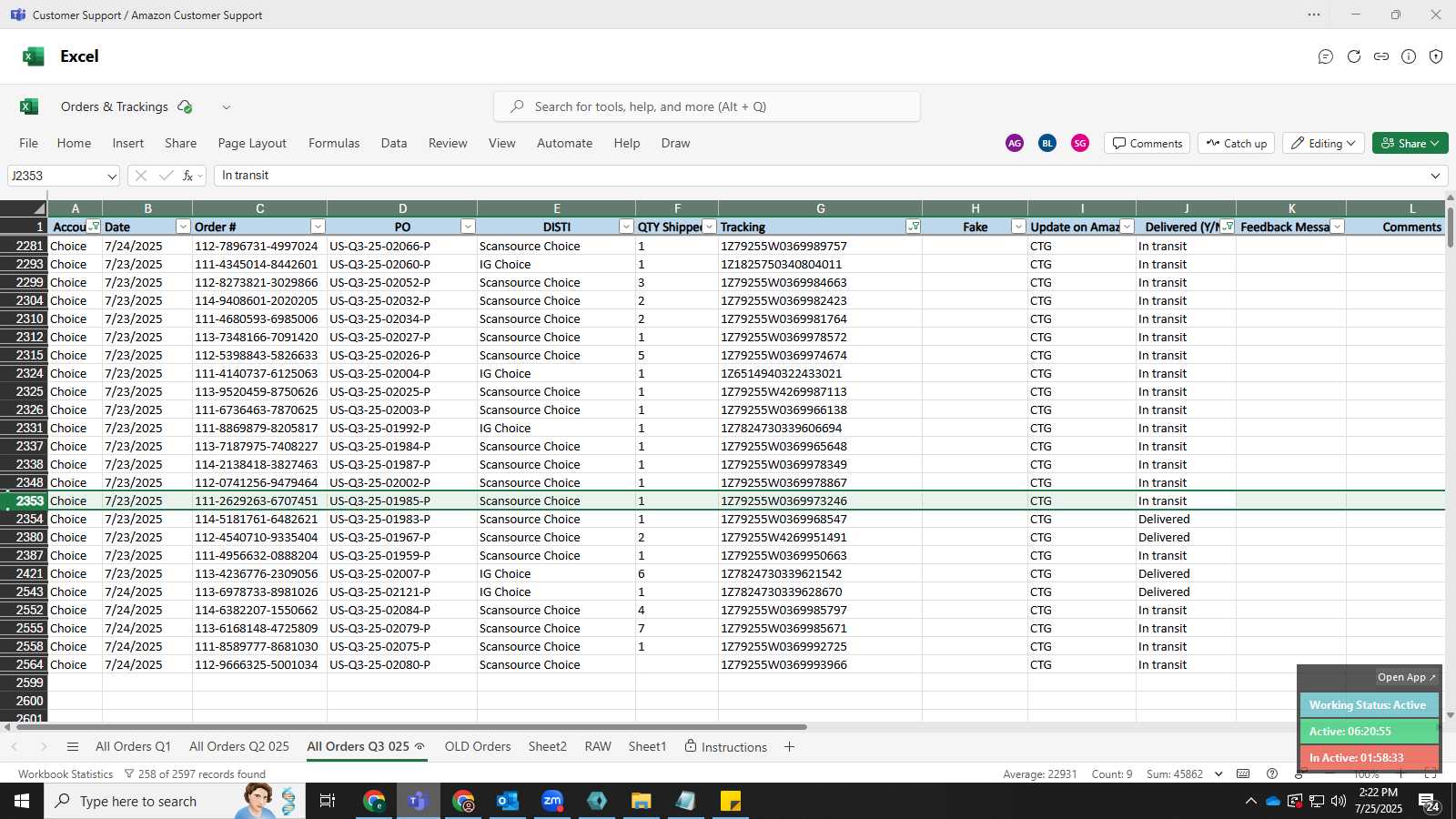
Task: Open the Windows Start menu
Action: click(x=22, y=801)
